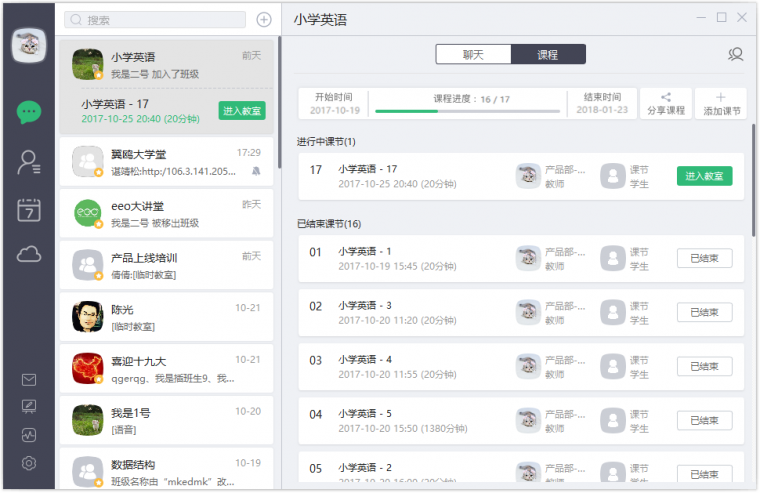Click 分享课程 share button
This screenshot has width=760, height=493.
pyautogui.click(x=667, y=103)
